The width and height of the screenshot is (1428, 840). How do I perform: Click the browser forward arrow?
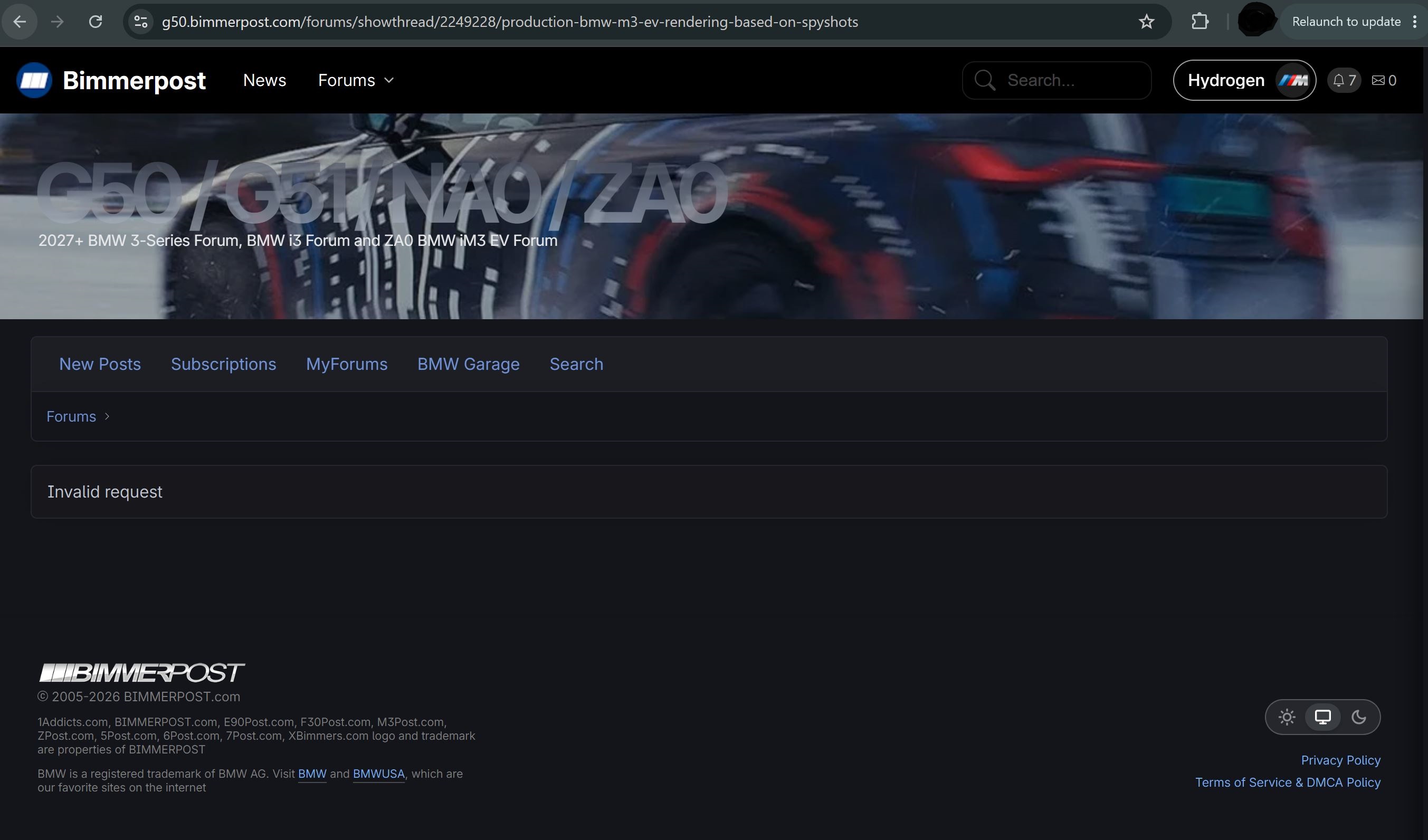57,22
